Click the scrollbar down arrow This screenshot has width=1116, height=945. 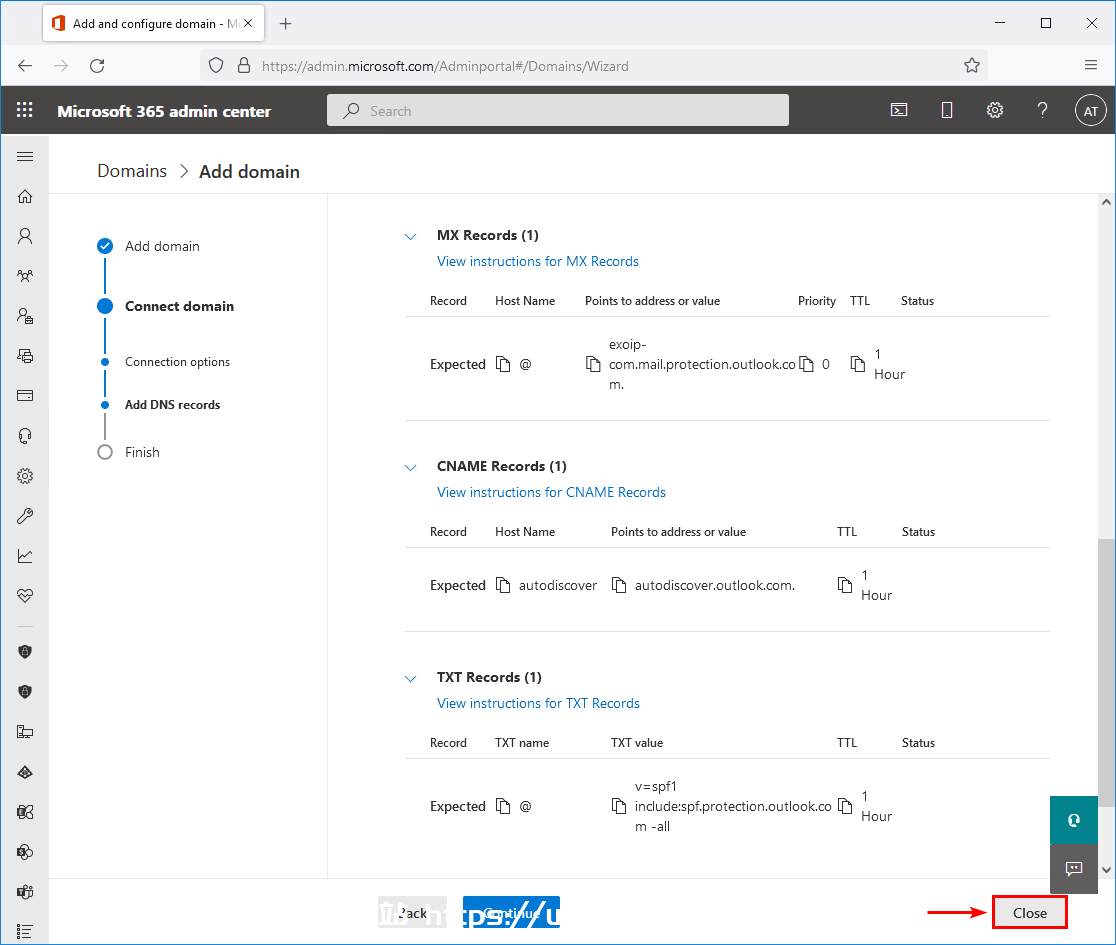tap(1106, 870)
